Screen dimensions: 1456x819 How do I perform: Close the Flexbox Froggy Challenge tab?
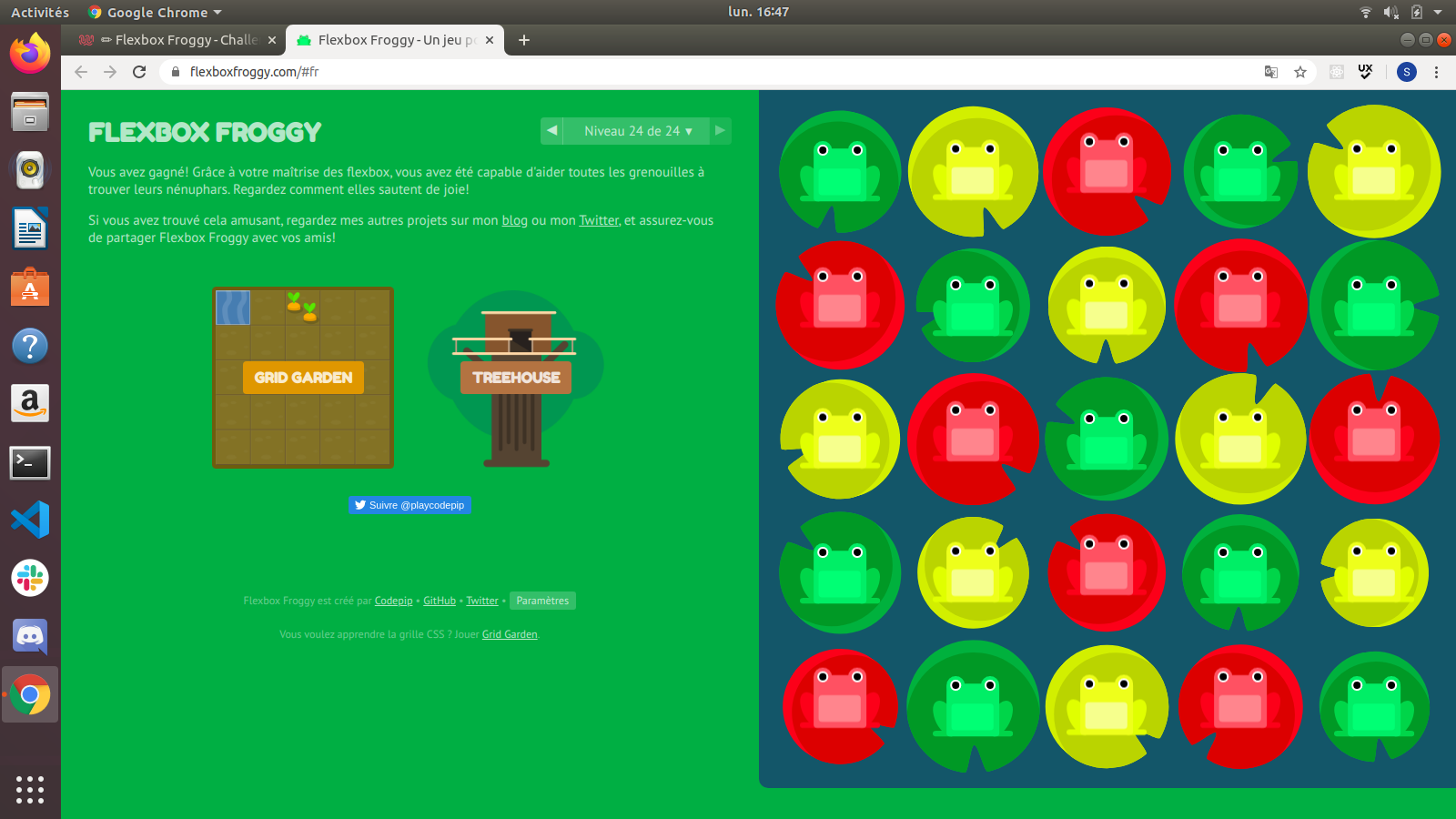271,40
